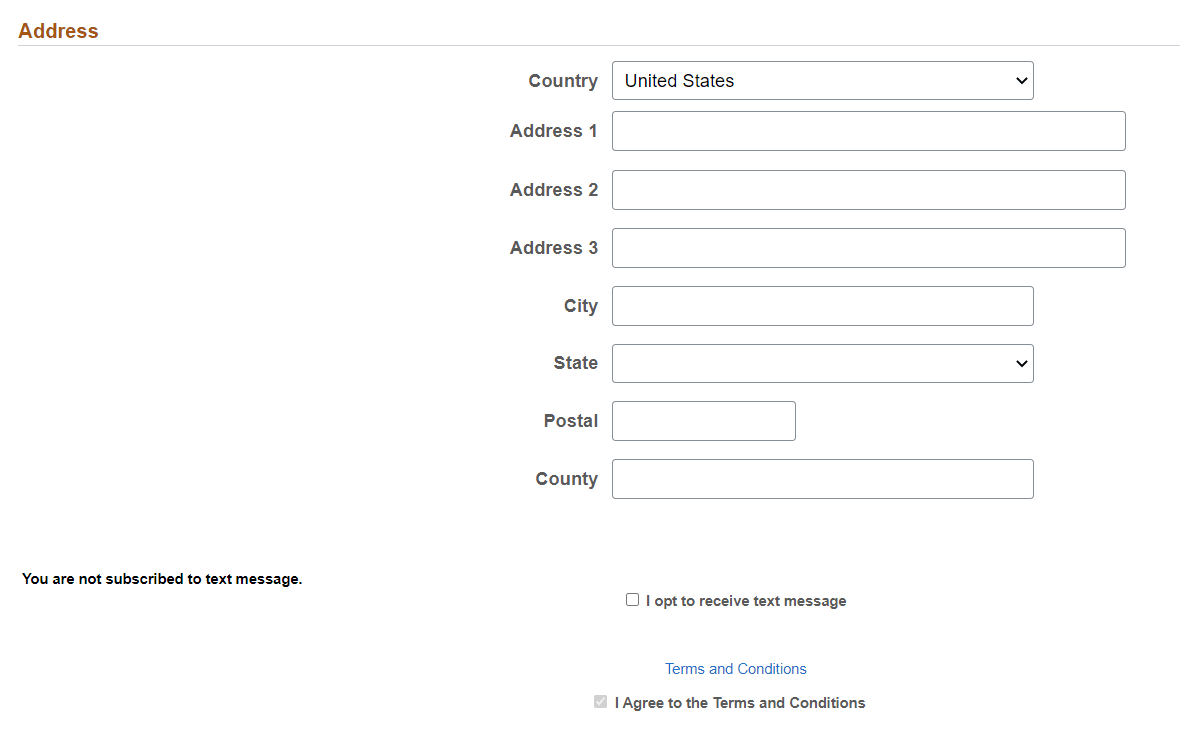Click the State dropdown arrow chevron
1180x732 pixels.
coord(1021,363)
